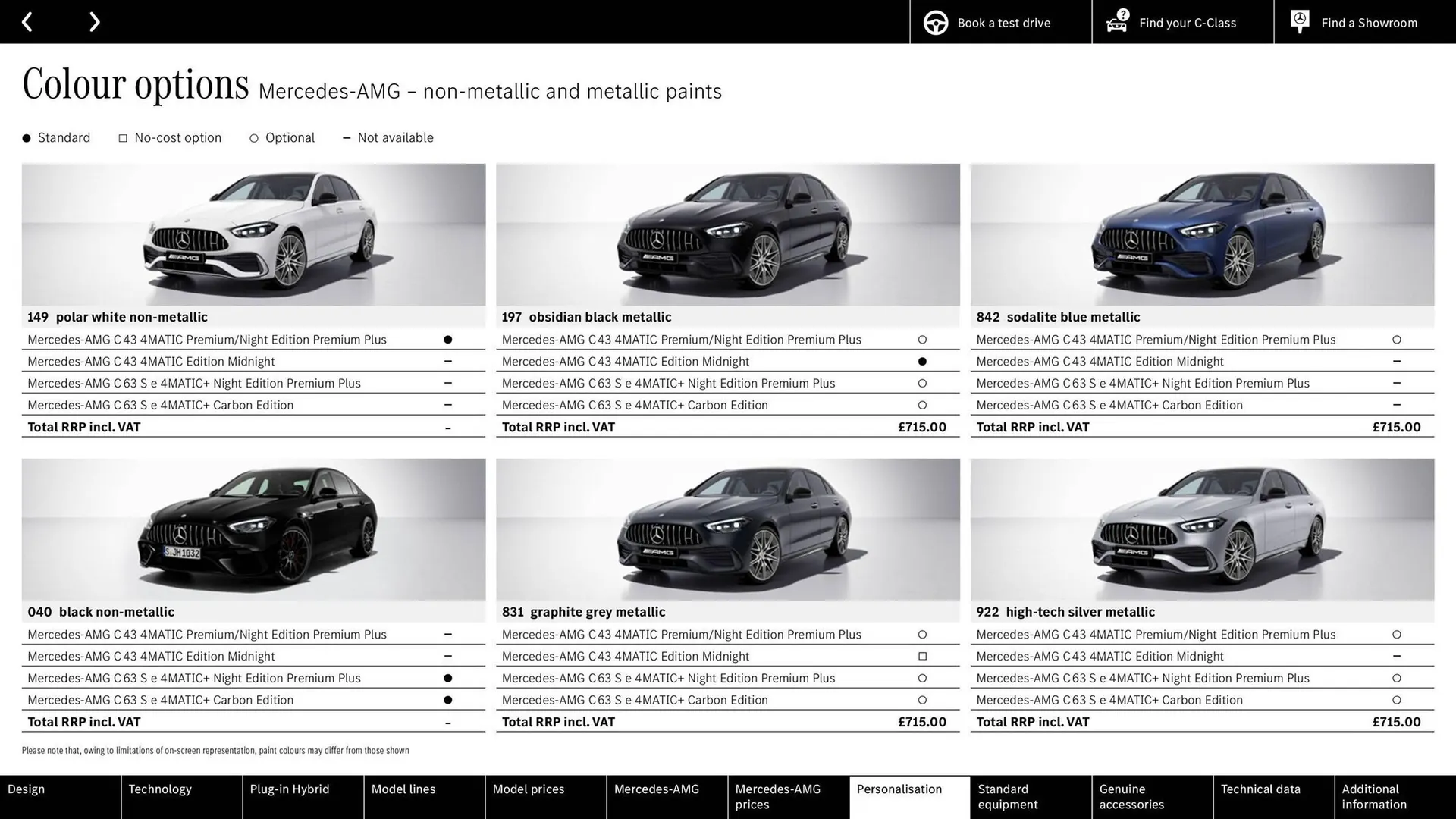Screen dimensions: 1456x819
Task: Select optional silver for C63 Night Edition
Action: click(1397, 678)
